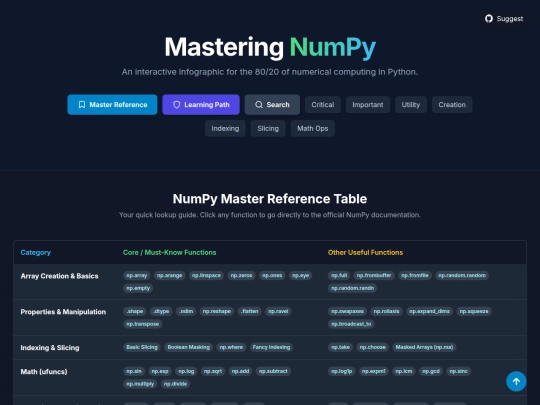
Task: Open the np.sqrt function link
Action: point(213,371)
